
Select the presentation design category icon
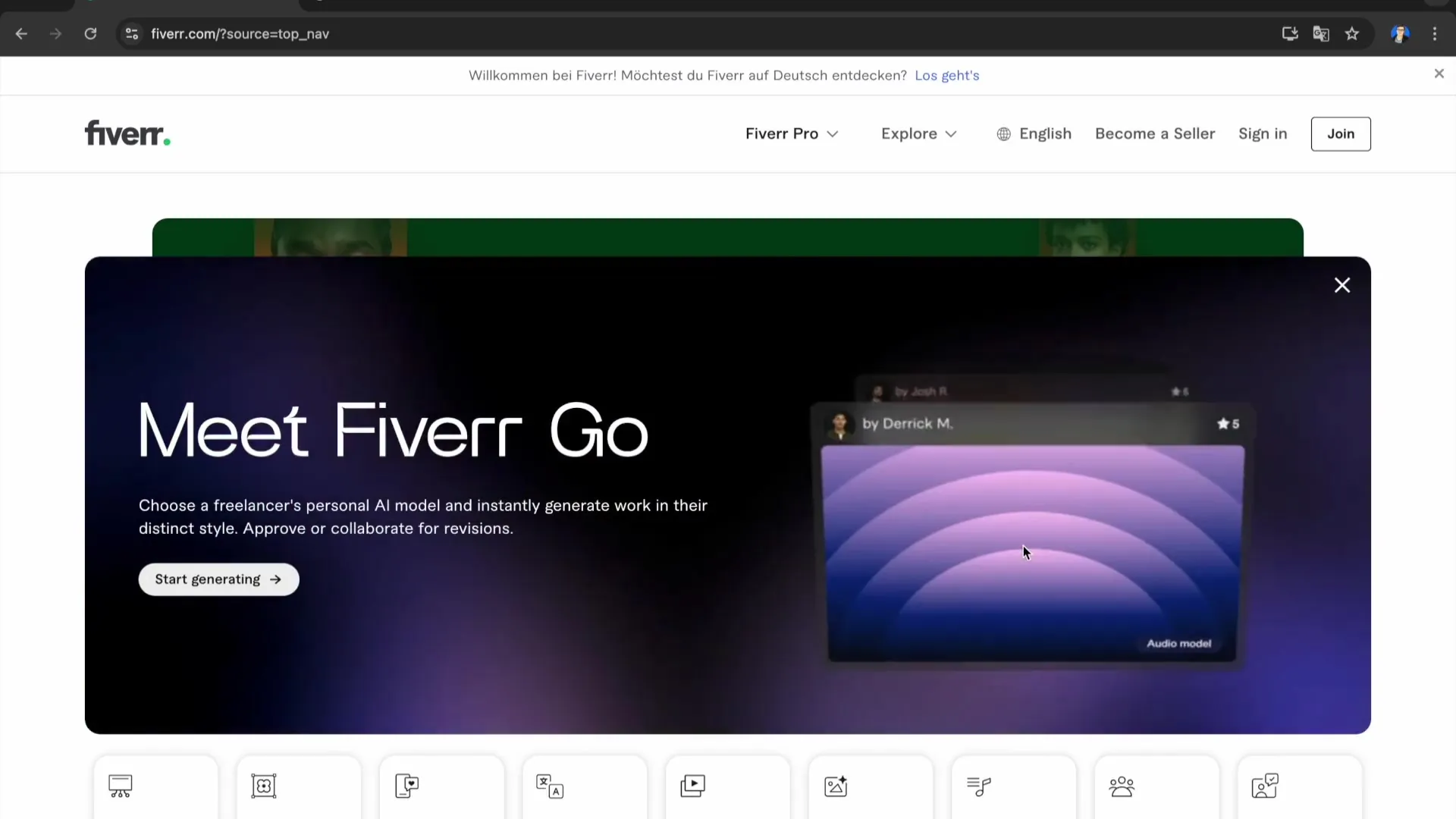(119, 786)
